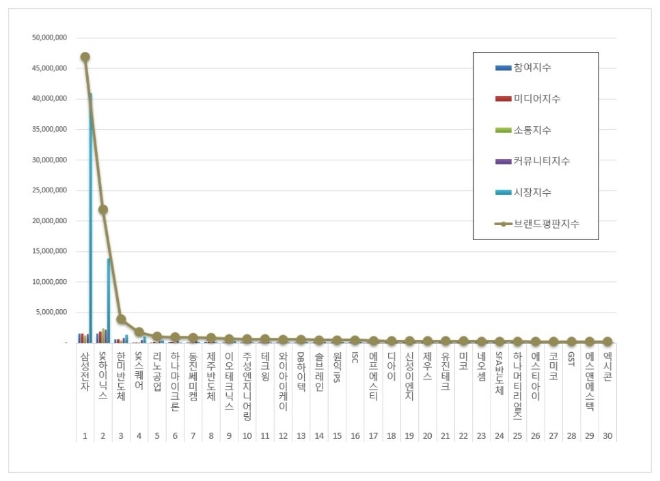Click the 에스앤에스텍 category label
Image resolution: width=660 pixels, height=481 pixels.
click(x=589, y=380)
